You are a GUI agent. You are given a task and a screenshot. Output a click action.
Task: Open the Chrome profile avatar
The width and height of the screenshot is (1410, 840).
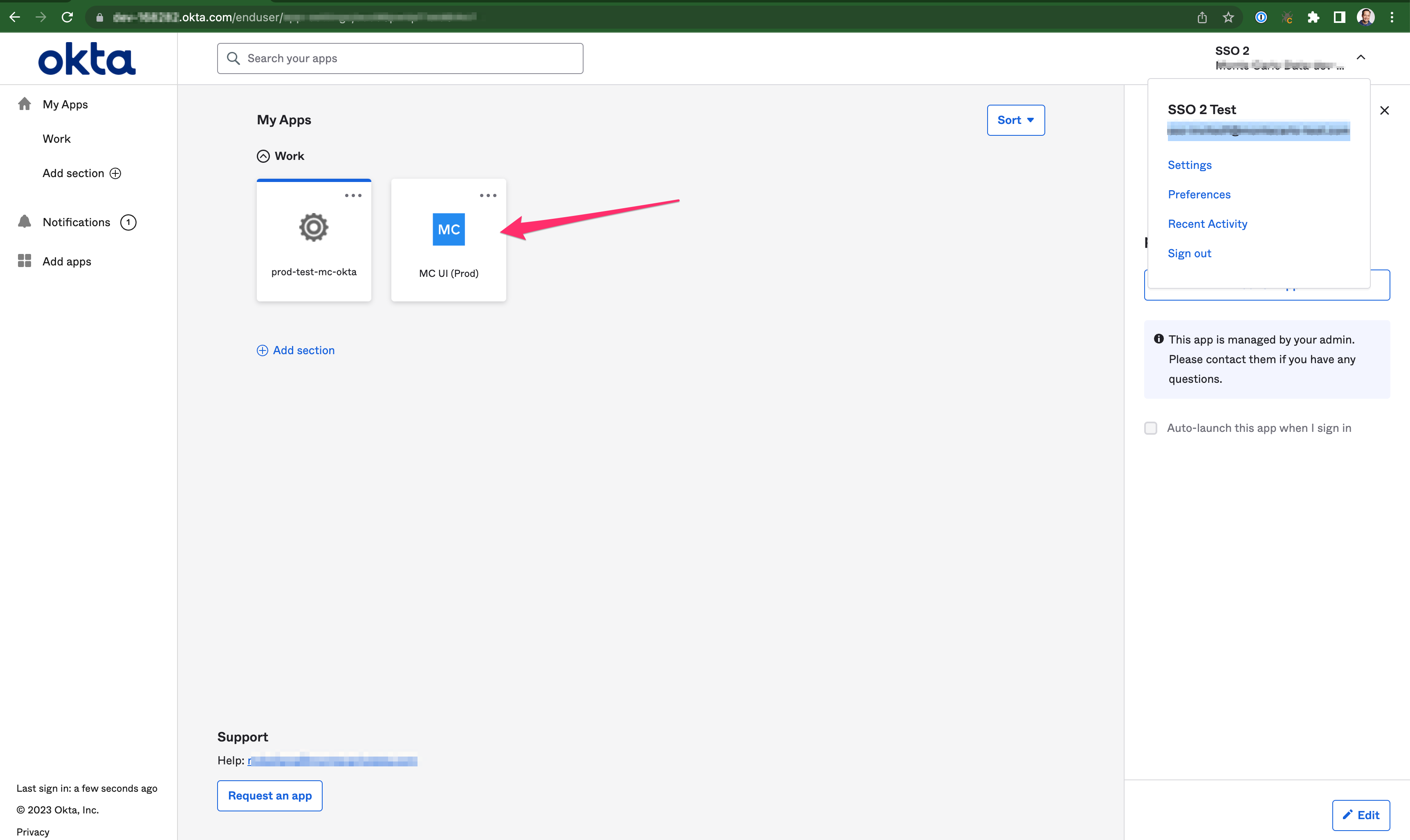[1366, 17]
